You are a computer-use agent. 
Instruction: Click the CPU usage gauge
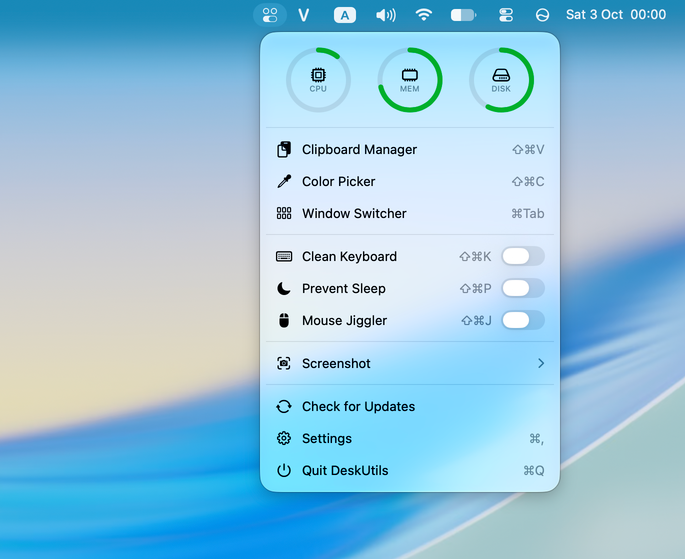point(318,80)
